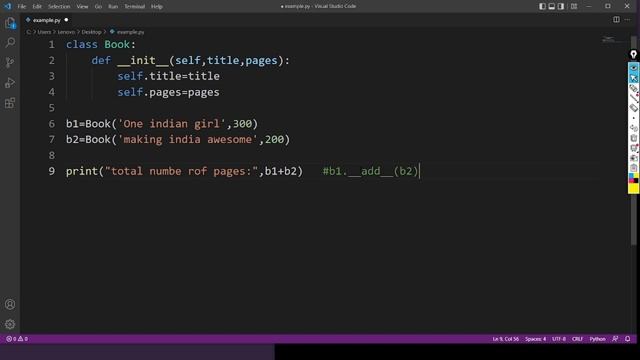Open the Selection menu

59,7
